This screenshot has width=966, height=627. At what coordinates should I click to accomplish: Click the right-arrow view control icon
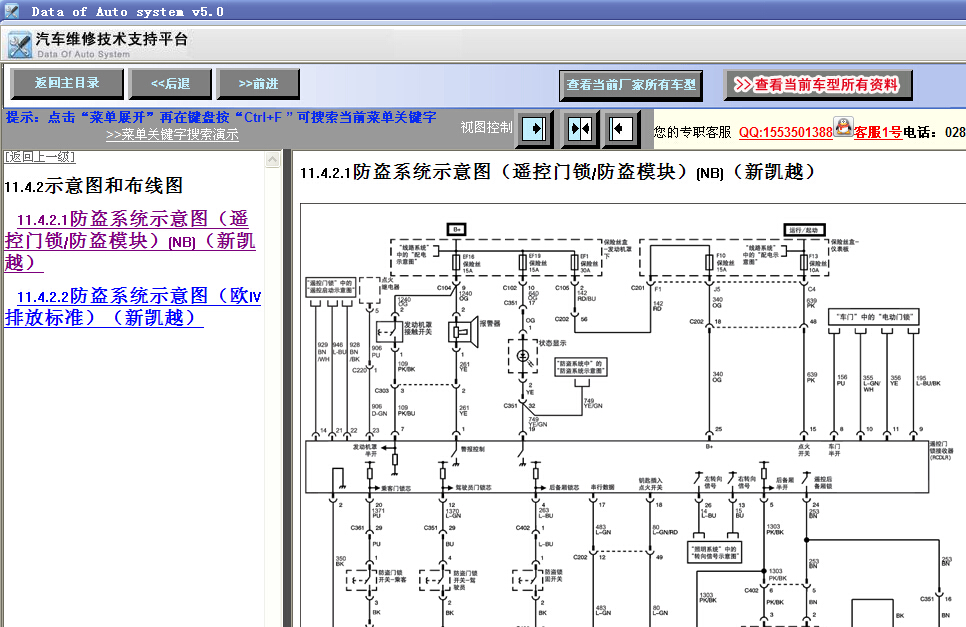coord(534,129)
